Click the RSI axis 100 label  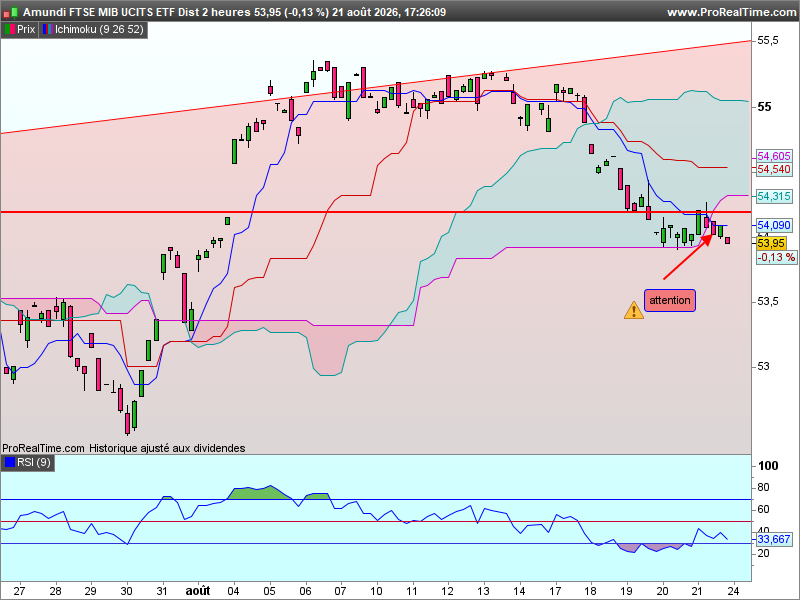tap(768, 466)
